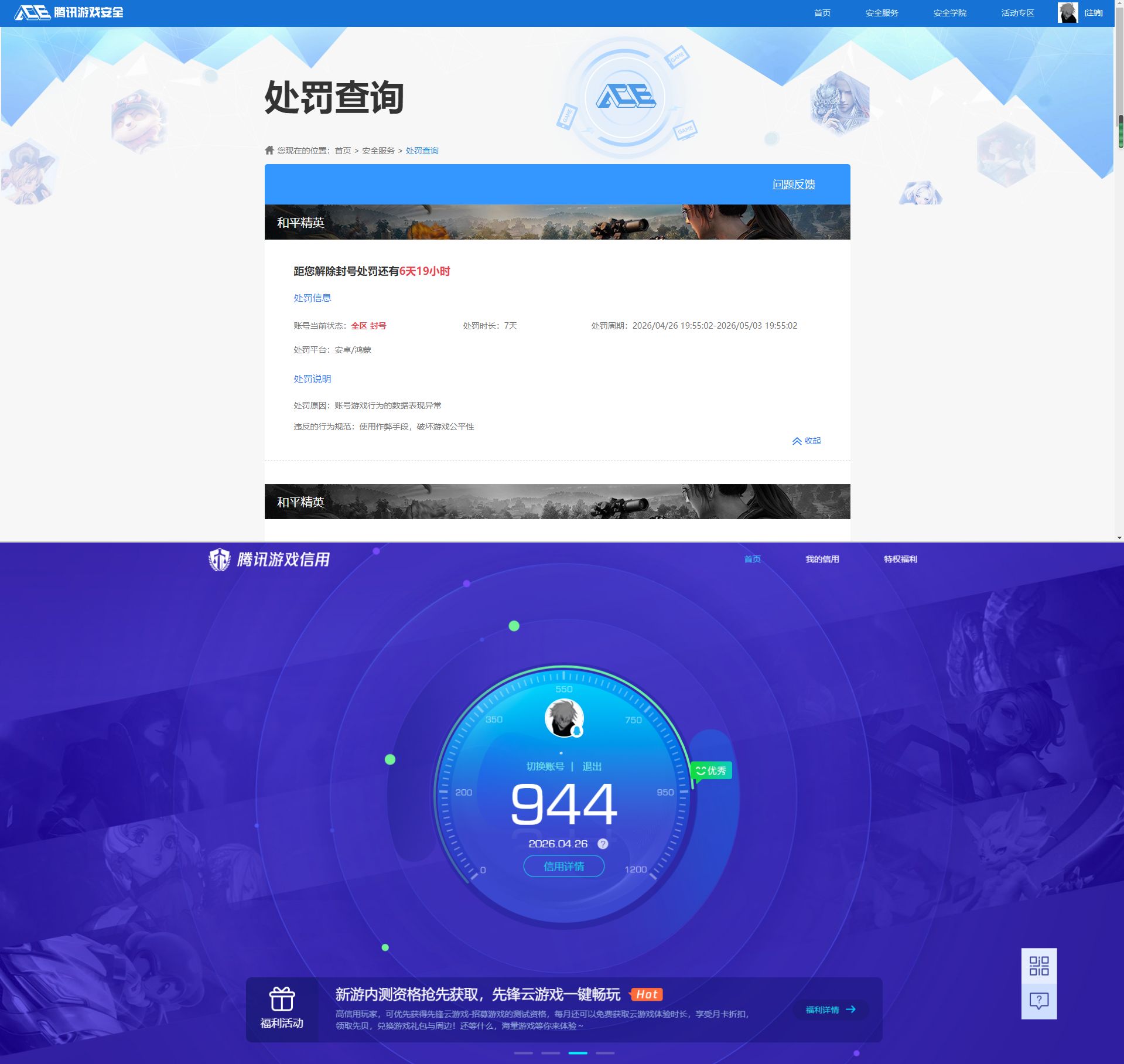Open the 信用详情 button
The height and width of the screenshot is (1064, 1124).
(x=563, y=866)
